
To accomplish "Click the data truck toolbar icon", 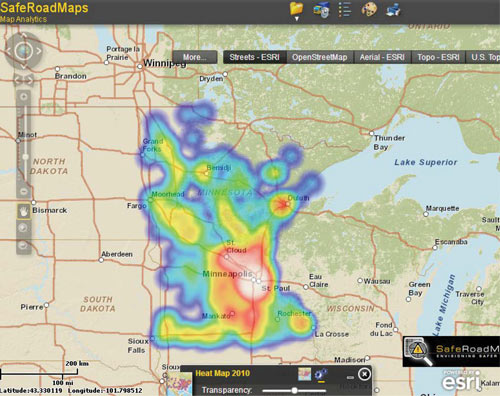I will (x=322, y=9).
